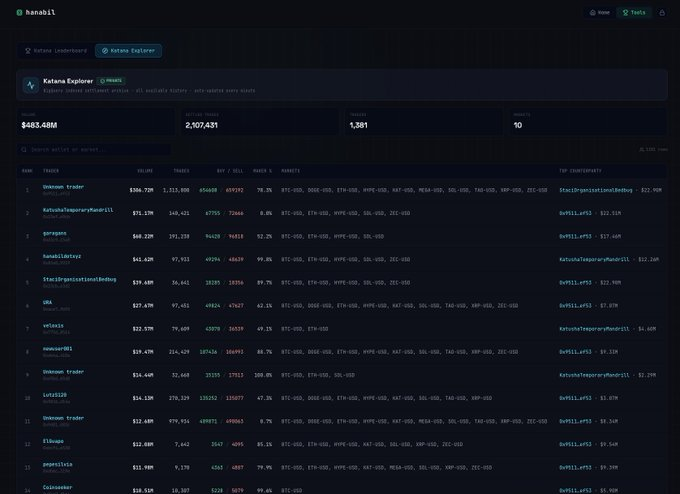Open Unknown trader with $386.72M volume
680x494 pixels.
pyautogui.click(x=63, y=187)
